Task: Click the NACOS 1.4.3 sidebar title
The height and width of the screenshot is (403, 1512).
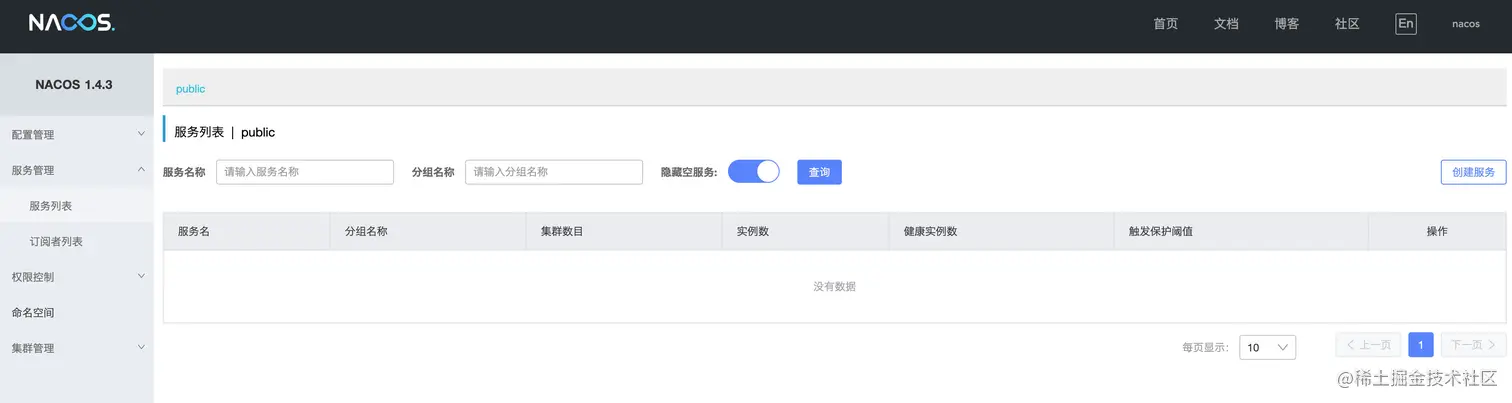Action: (74, 85)
